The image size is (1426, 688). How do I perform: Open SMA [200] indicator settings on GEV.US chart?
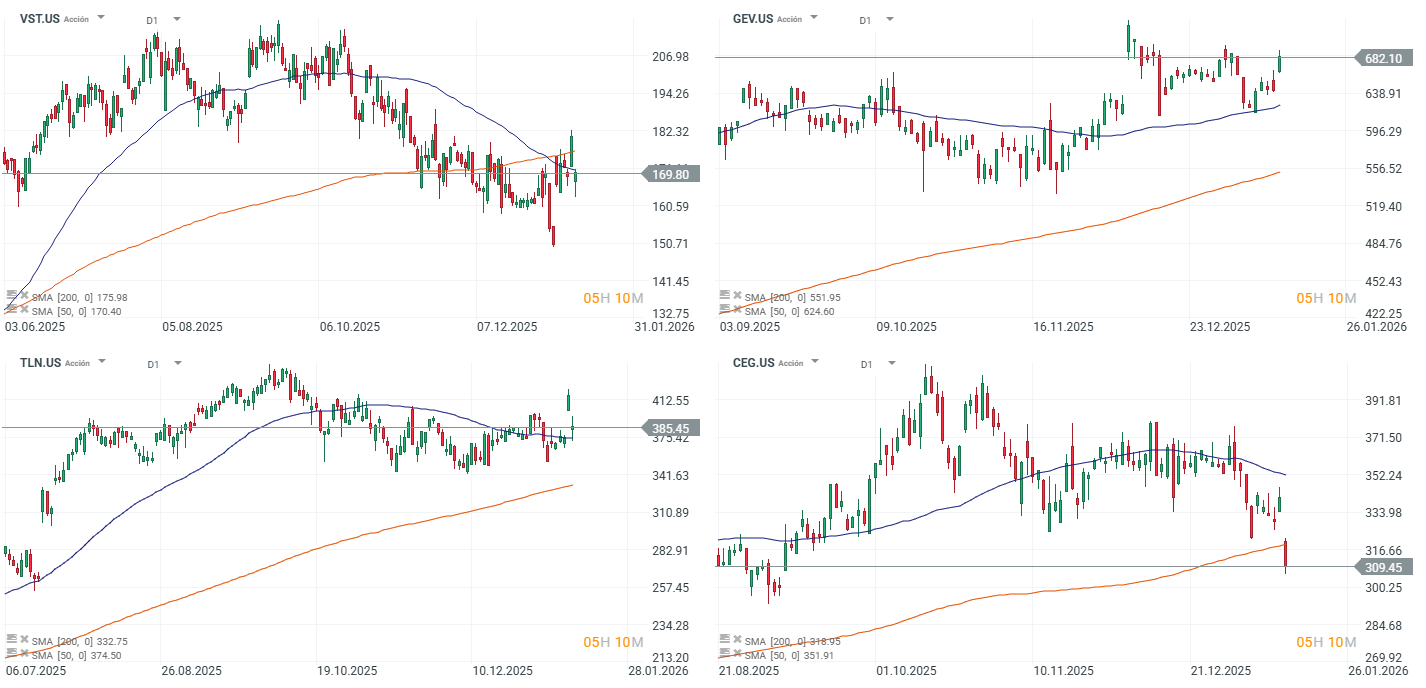click(724, 296)
